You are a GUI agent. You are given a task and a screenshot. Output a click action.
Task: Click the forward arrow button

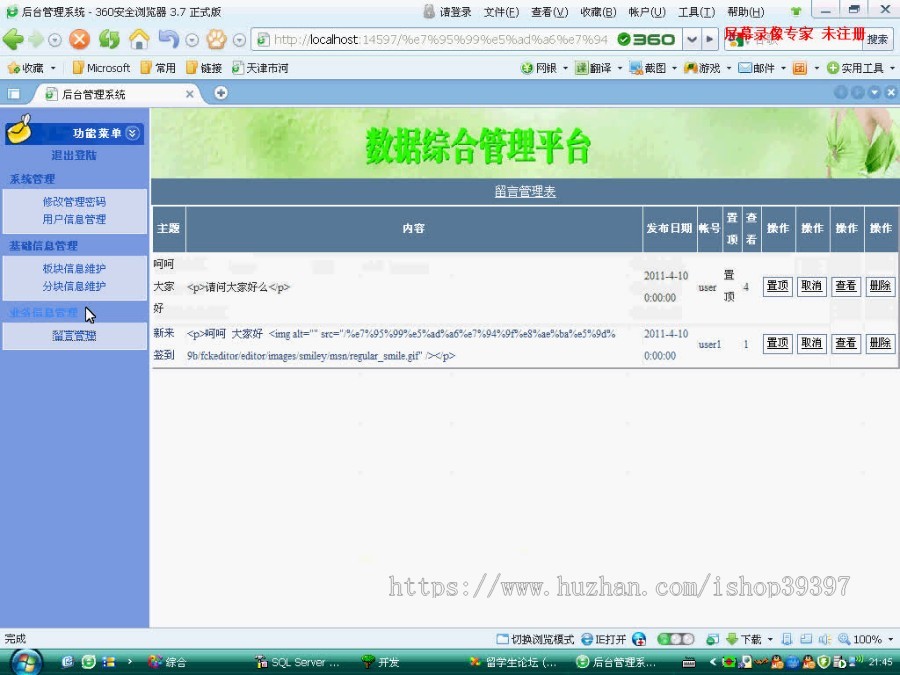tap(36, 40)
